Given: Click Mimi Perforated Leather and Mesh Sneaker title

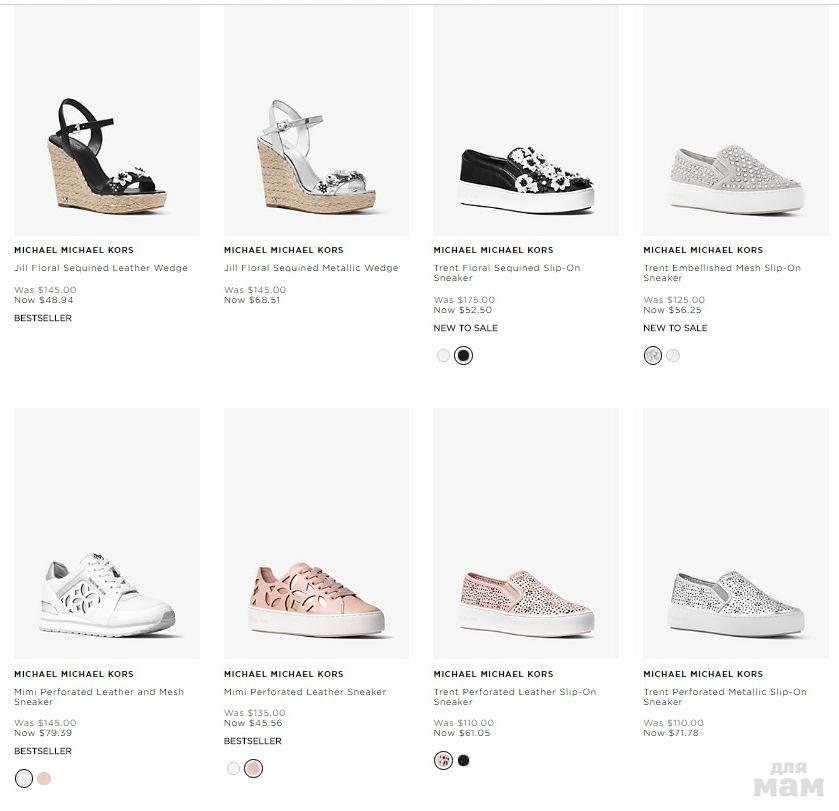Looking at the screenshot, I should [x=99, y=696].
